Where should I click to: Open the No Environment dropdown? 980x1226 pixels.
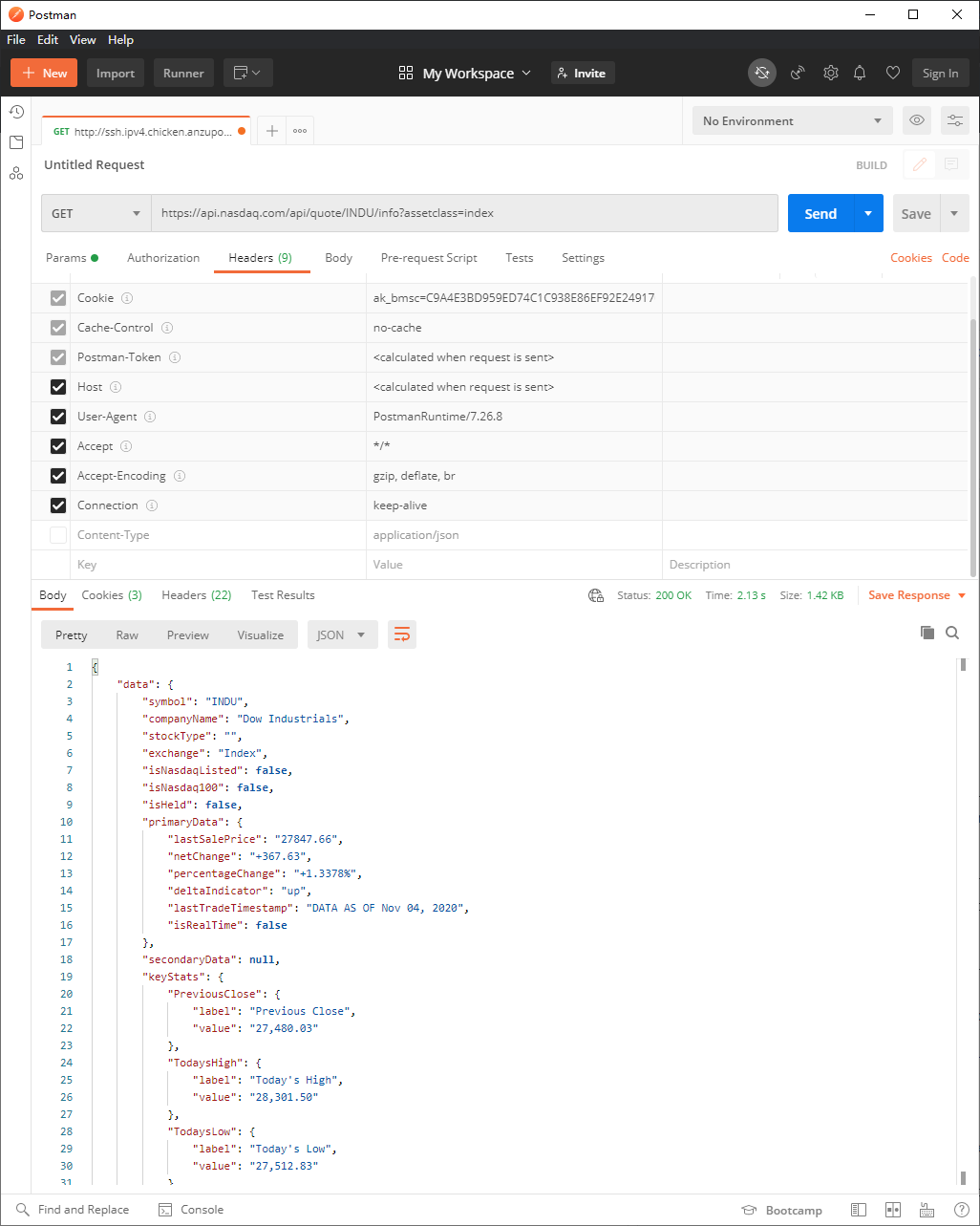click(793, 120)
